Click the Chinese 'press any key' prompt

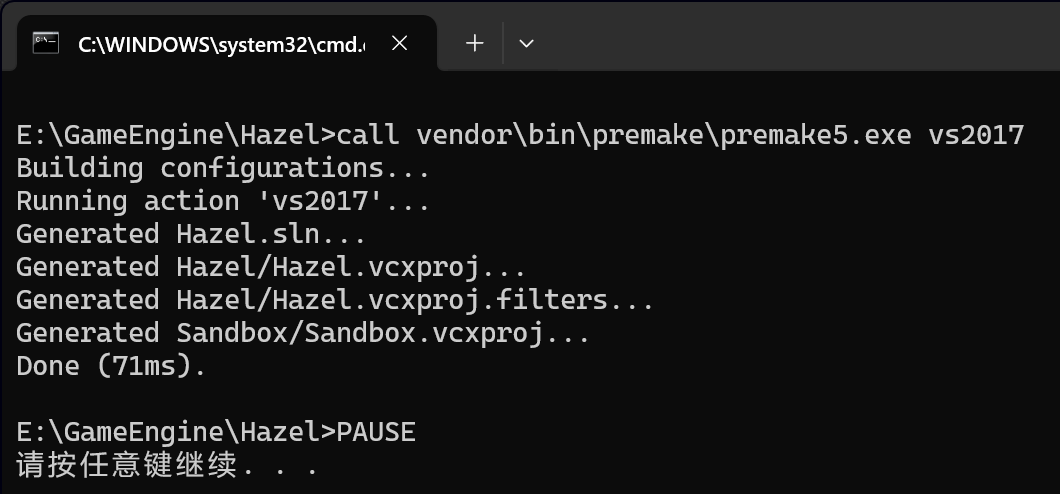tap(167, 465)
